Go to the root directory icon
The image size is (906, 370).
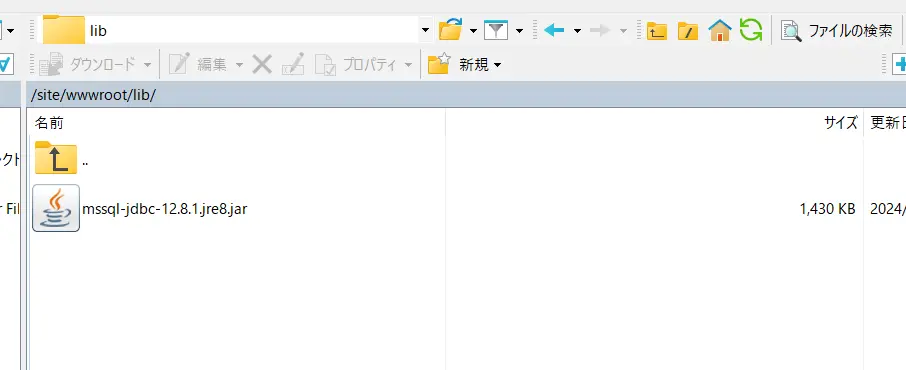coord(688,31)
